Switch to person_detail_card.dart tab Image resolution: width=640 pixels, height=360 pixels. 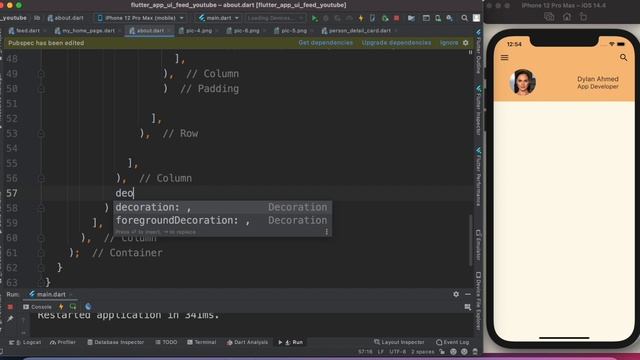(x=360, y=31)
